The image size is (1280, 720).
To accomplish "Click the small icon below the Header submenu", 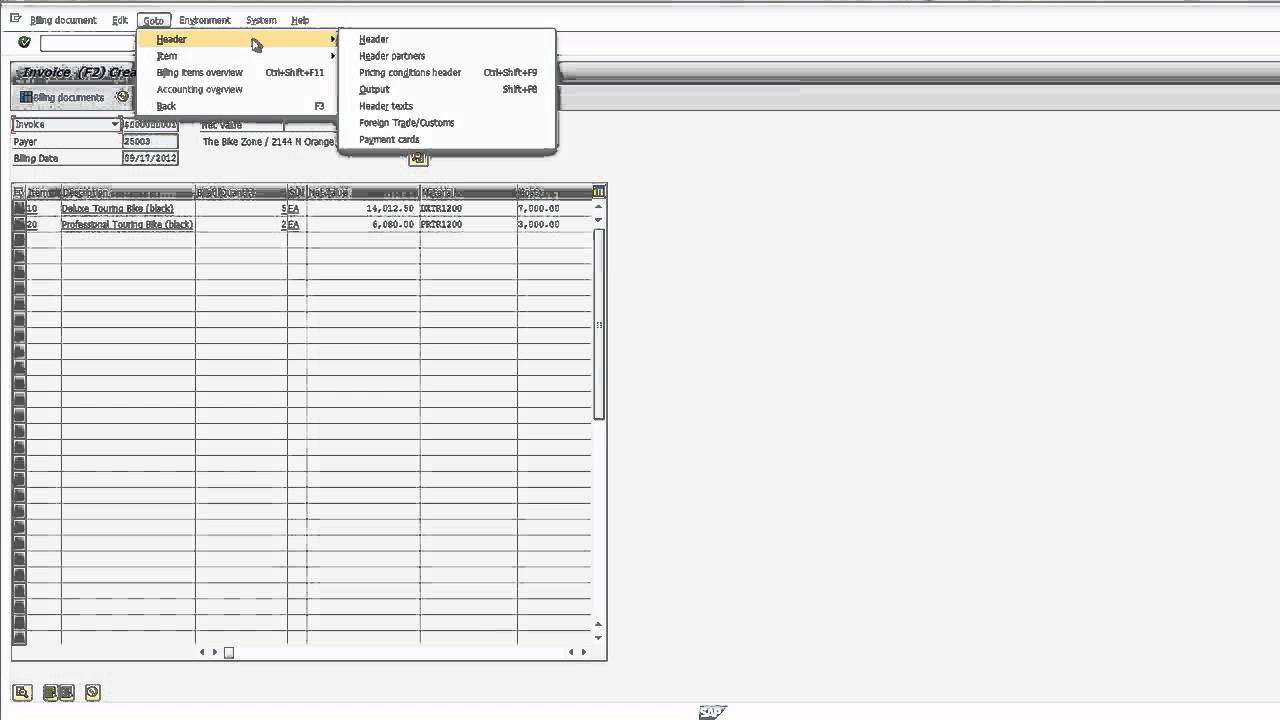I will point(418,158).
